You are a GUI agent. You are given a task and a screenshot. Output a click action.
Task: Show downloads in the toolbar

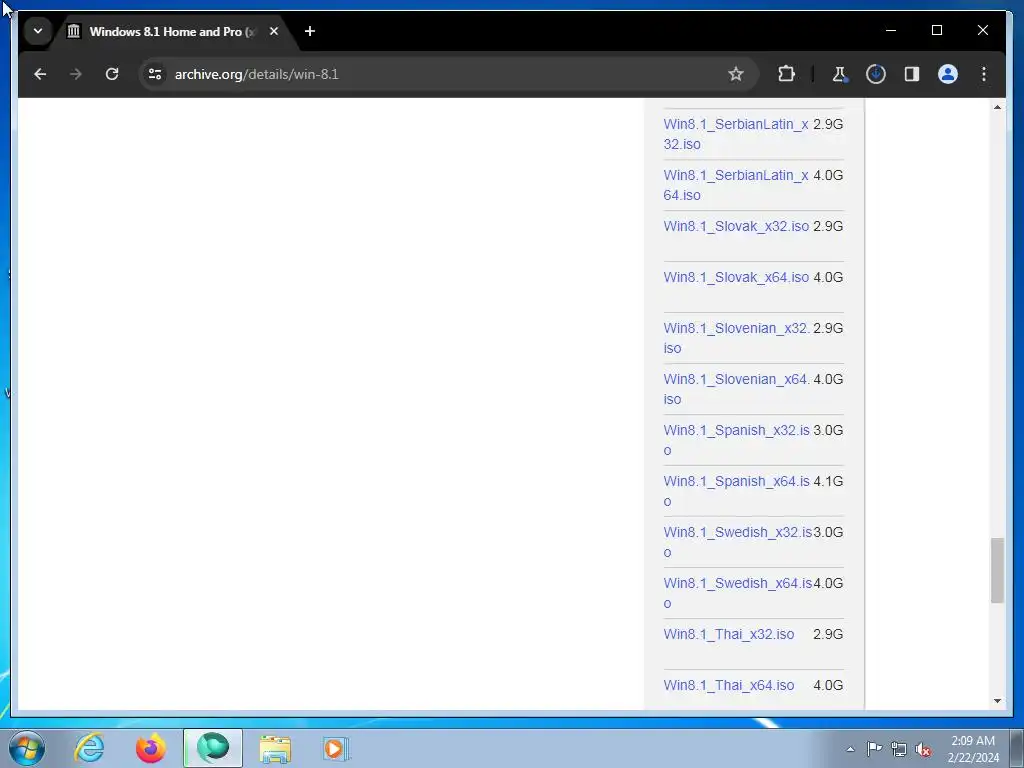point(876,74)
